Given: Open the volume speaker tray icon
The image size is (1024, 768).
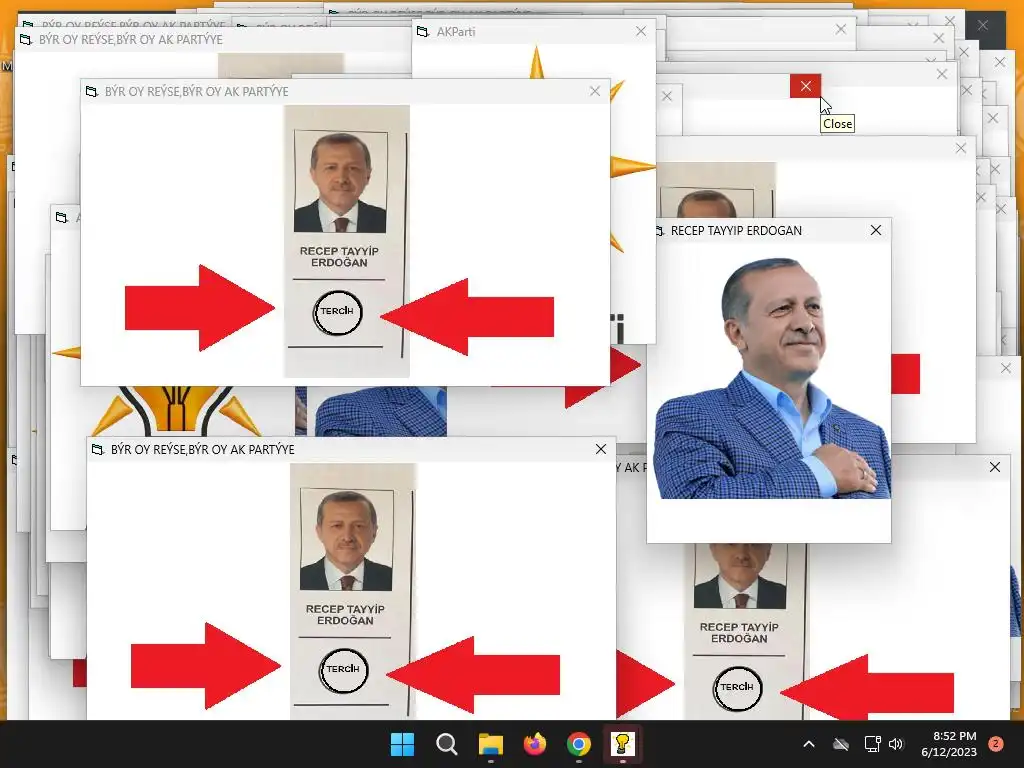Looking at the screenshot, I should tap(896, 744).
